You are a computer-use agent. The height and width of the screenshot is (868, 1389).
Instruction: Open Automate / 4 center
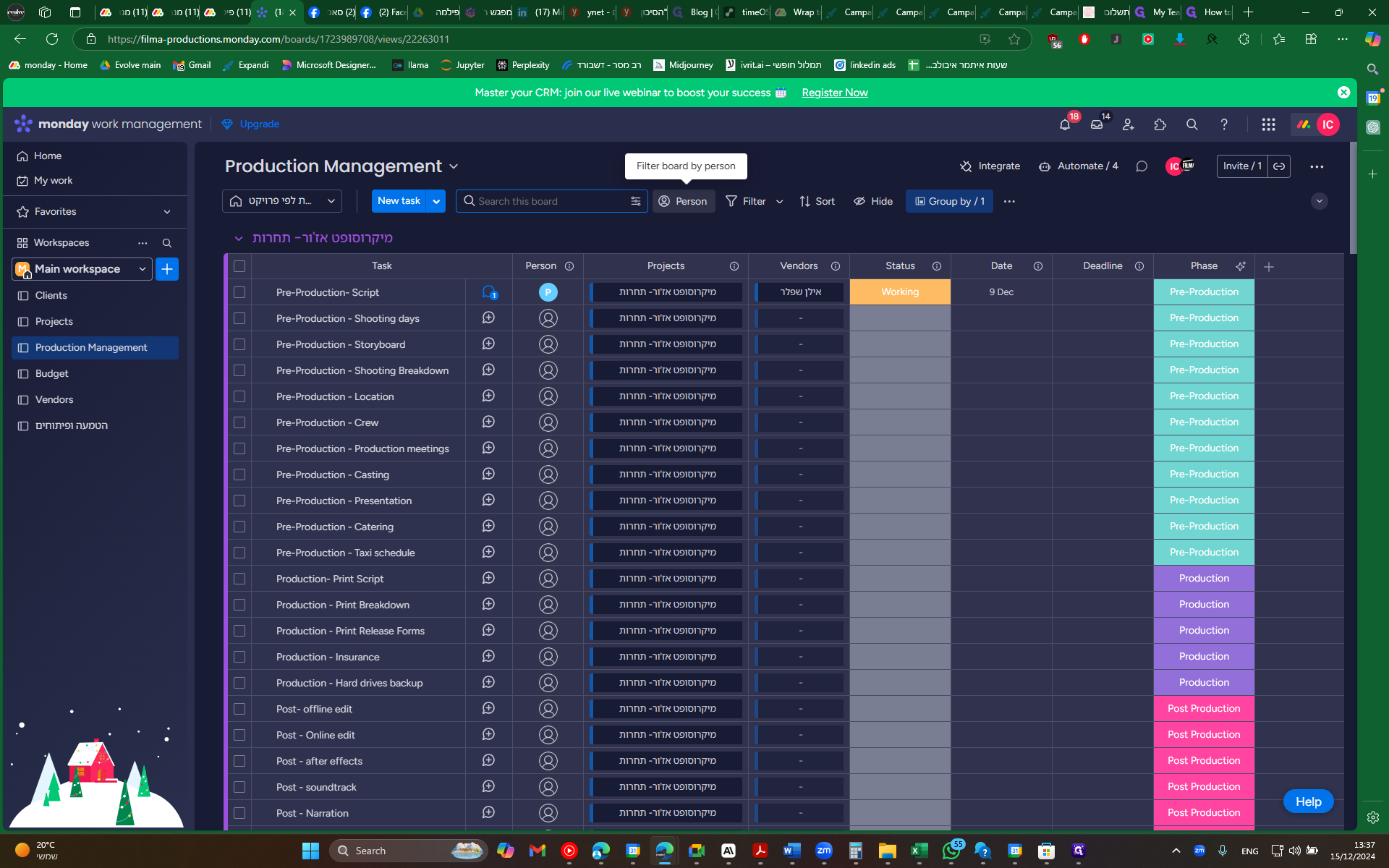pos(1079,166)
